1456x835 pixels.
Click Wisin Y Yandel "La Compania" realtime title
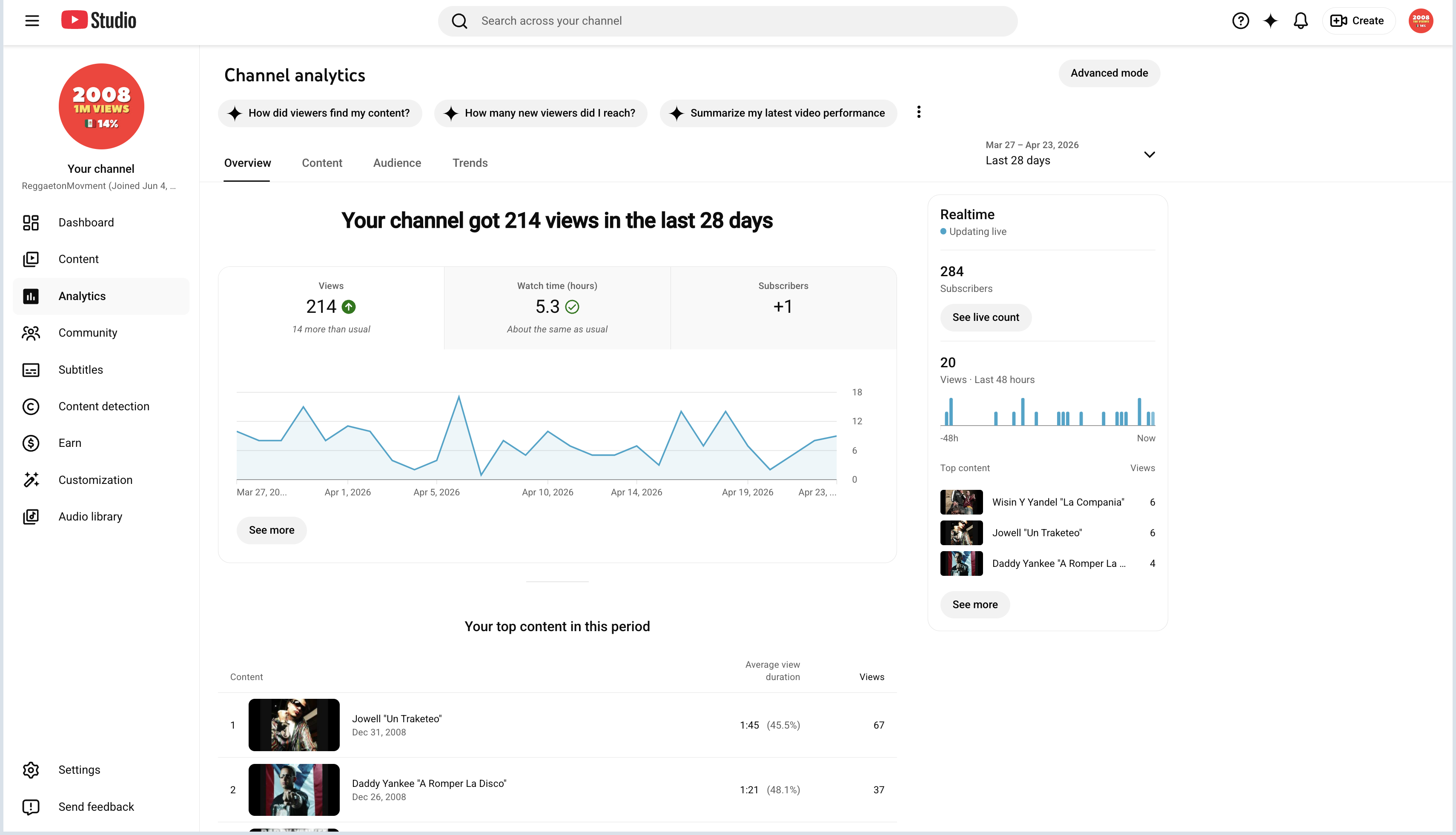(x=1058, y=502)
